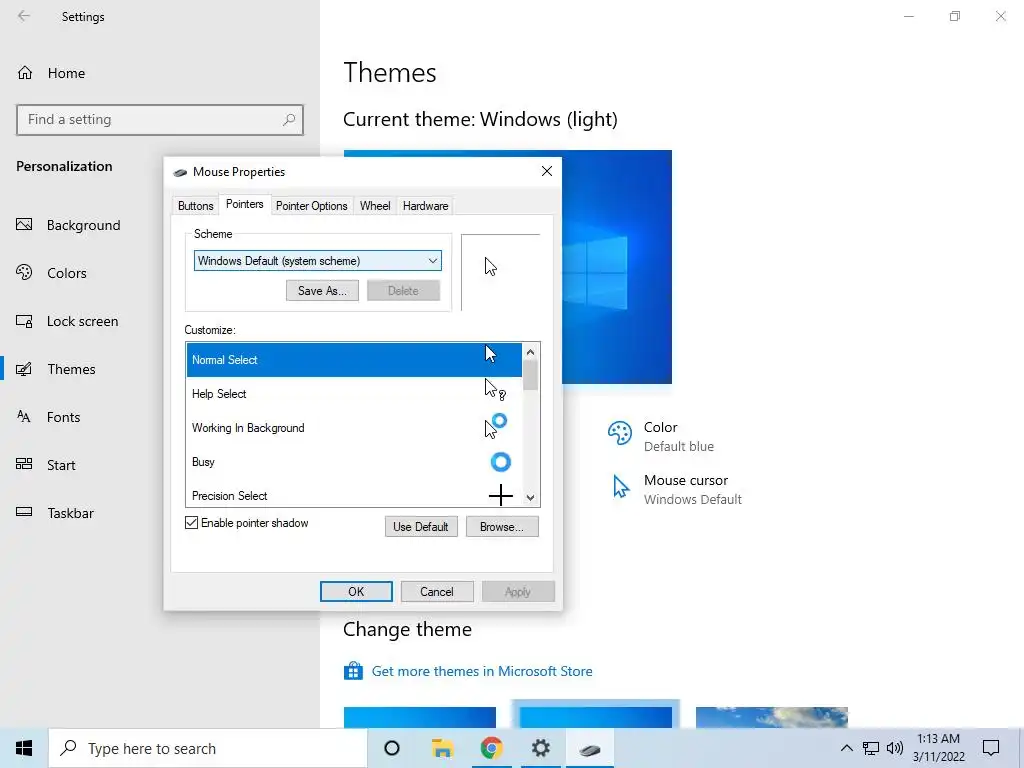Toggle Enable pointer shadow checkbox
Viewport: 1024px width, 768px height.
click(x=191, y=522)
